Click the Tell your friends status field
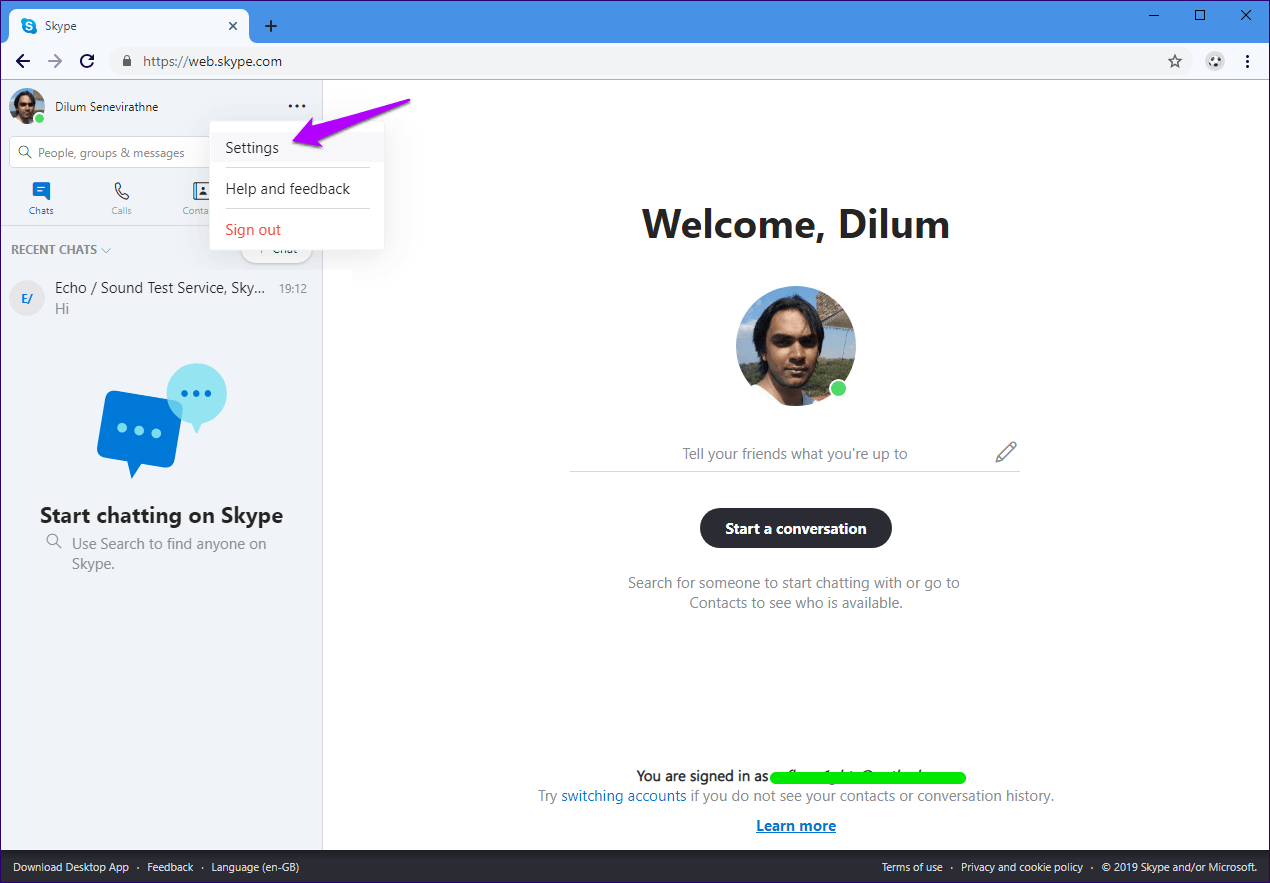Image resolution: width=1270 pixels, height=883 pixels. (795, 454)
